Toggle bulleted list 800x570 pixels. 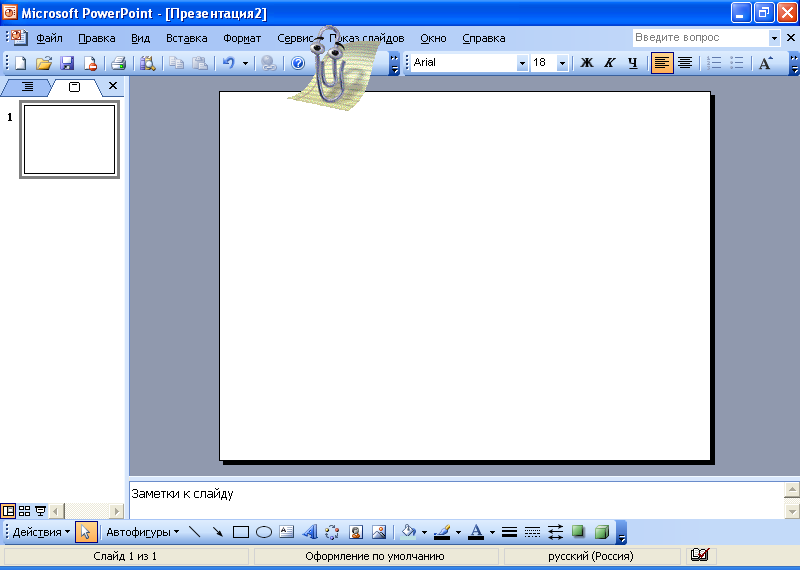[x=737, y=63]
